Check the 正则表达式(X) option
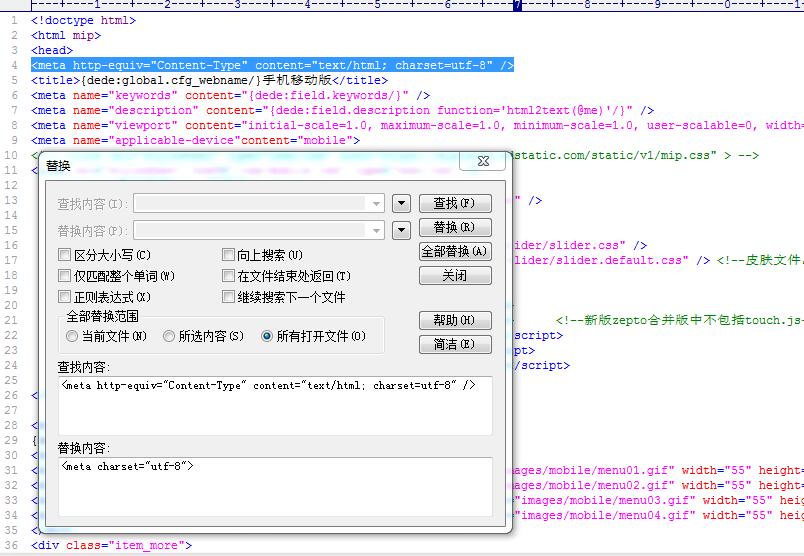804x556 pixels. click(65, 297)
